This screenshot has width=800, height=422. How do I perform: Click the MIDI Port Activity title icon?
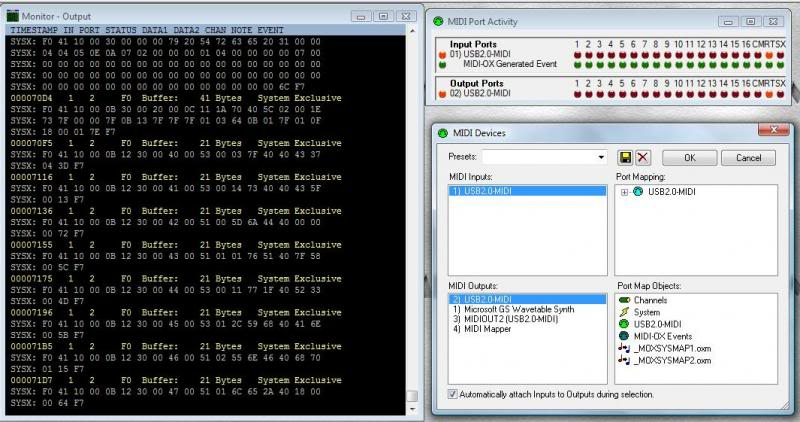click(438, 21)
